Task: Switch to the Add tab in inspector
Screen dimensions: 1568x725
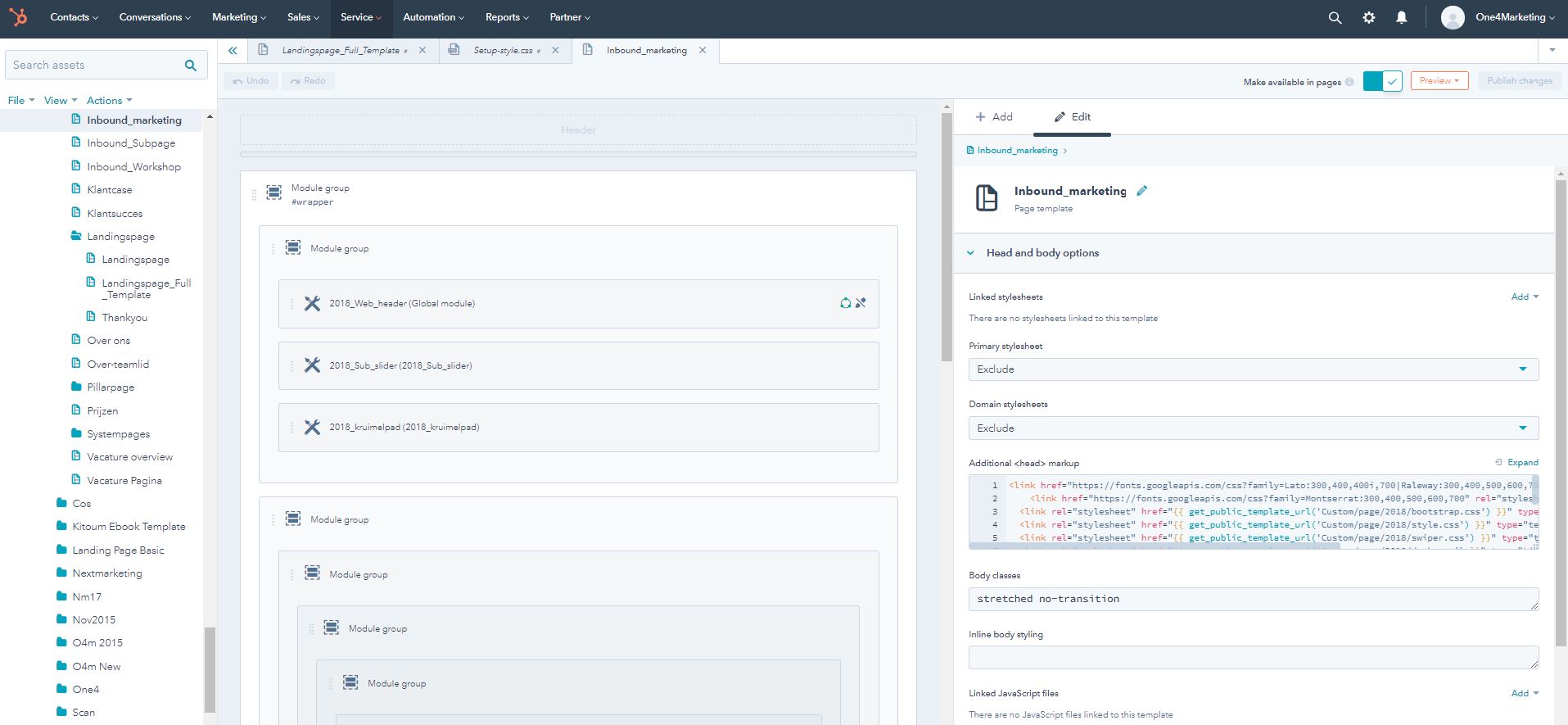Action: coord(994,117)
